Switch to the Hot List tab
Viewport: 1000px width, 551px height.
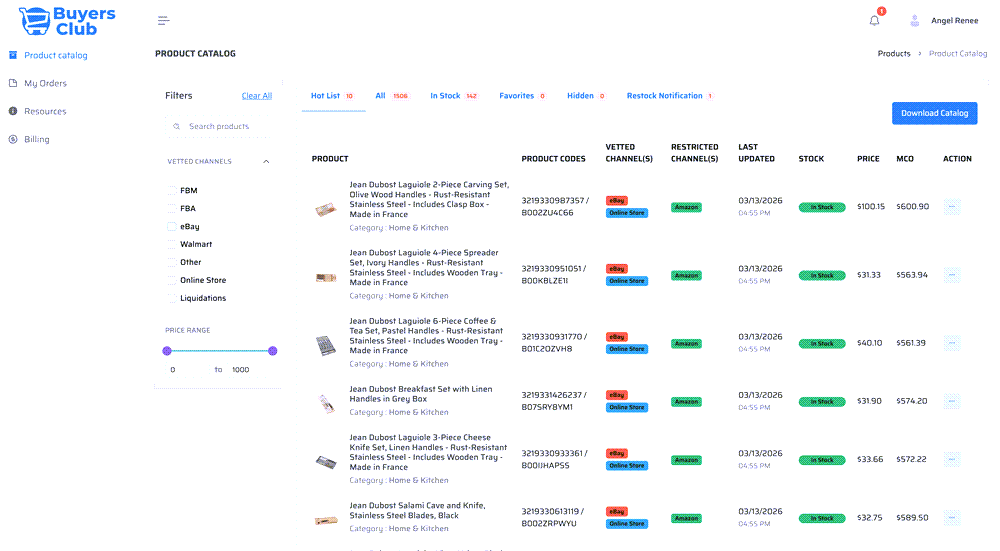click(x=332, y=96)
